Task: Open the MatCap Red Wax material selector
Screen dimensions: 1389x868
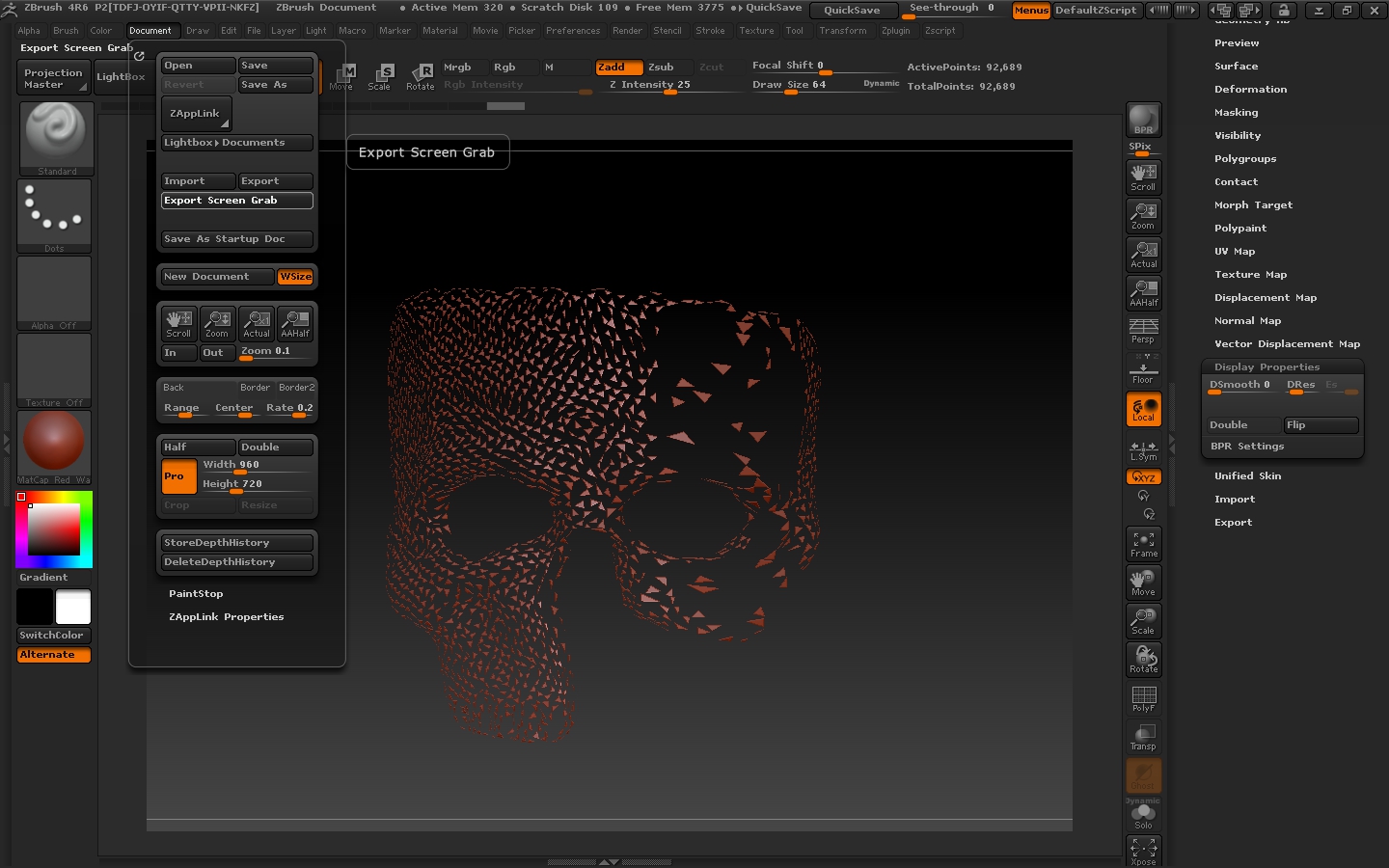Action: coord(54,448)
